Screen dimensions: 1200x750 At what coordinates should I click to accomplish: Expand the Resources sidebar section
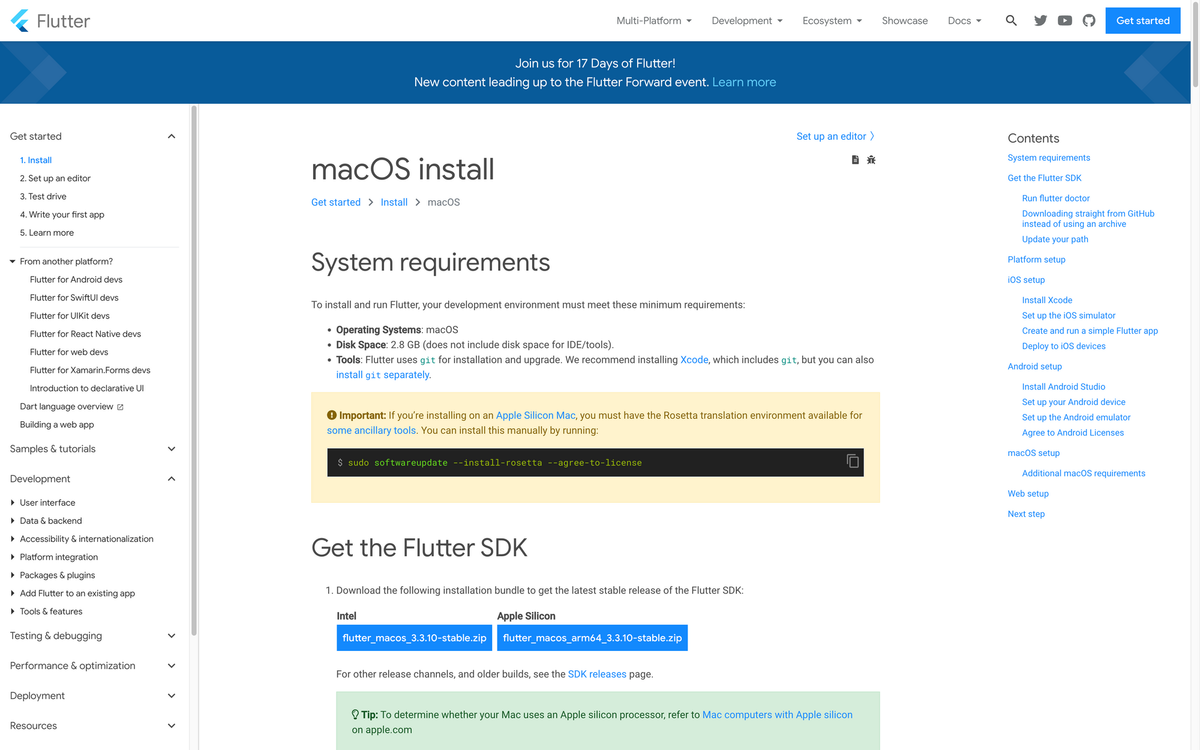(94, 726)
